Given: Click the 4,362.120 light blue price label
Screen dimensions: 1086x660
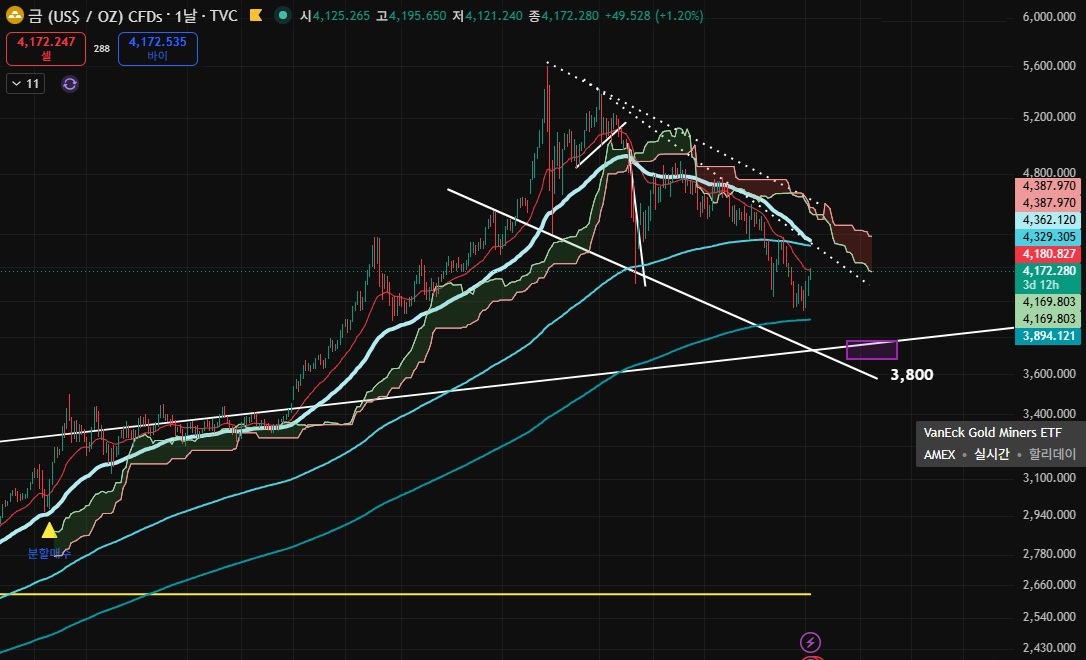Looking at the screenshot, I should 1047,220.
